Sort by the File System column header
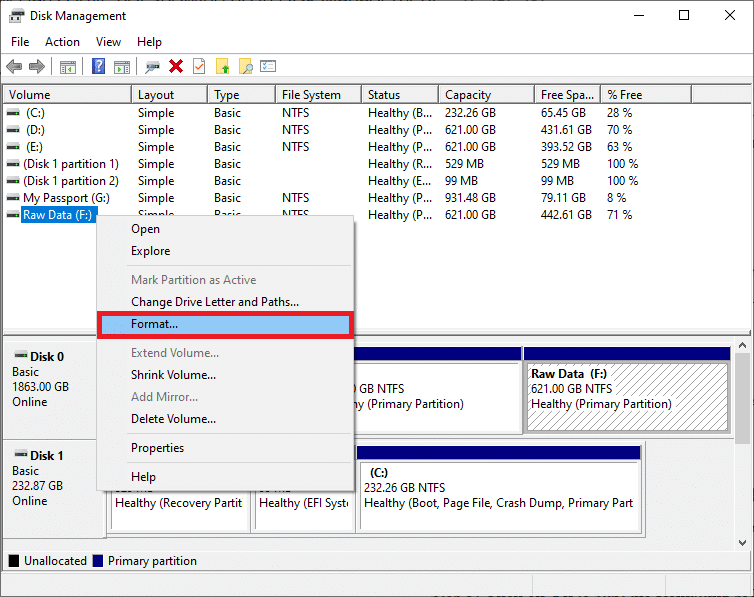The height and width of the screenshot is (597, 754). 311,95
